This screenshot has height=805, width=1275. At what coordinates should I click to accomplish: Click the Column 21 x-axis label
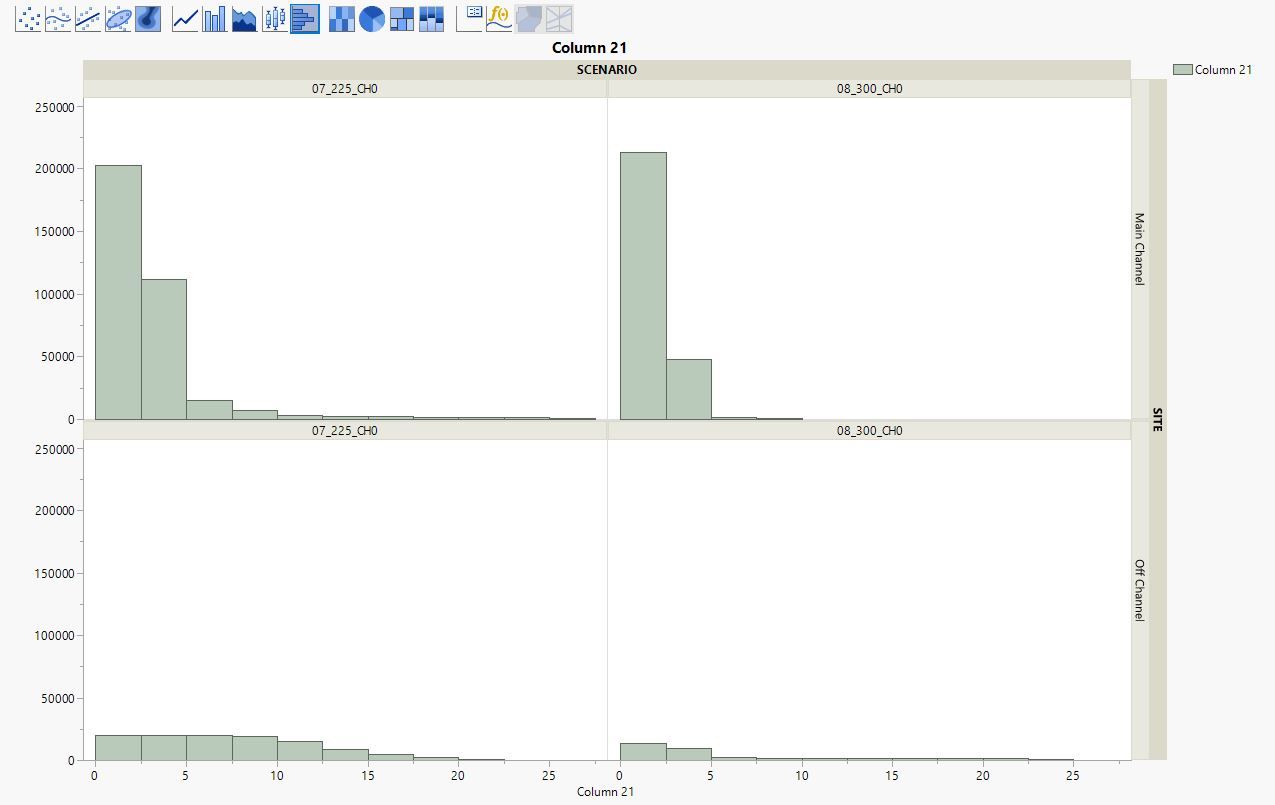click(x=606, y=791)
